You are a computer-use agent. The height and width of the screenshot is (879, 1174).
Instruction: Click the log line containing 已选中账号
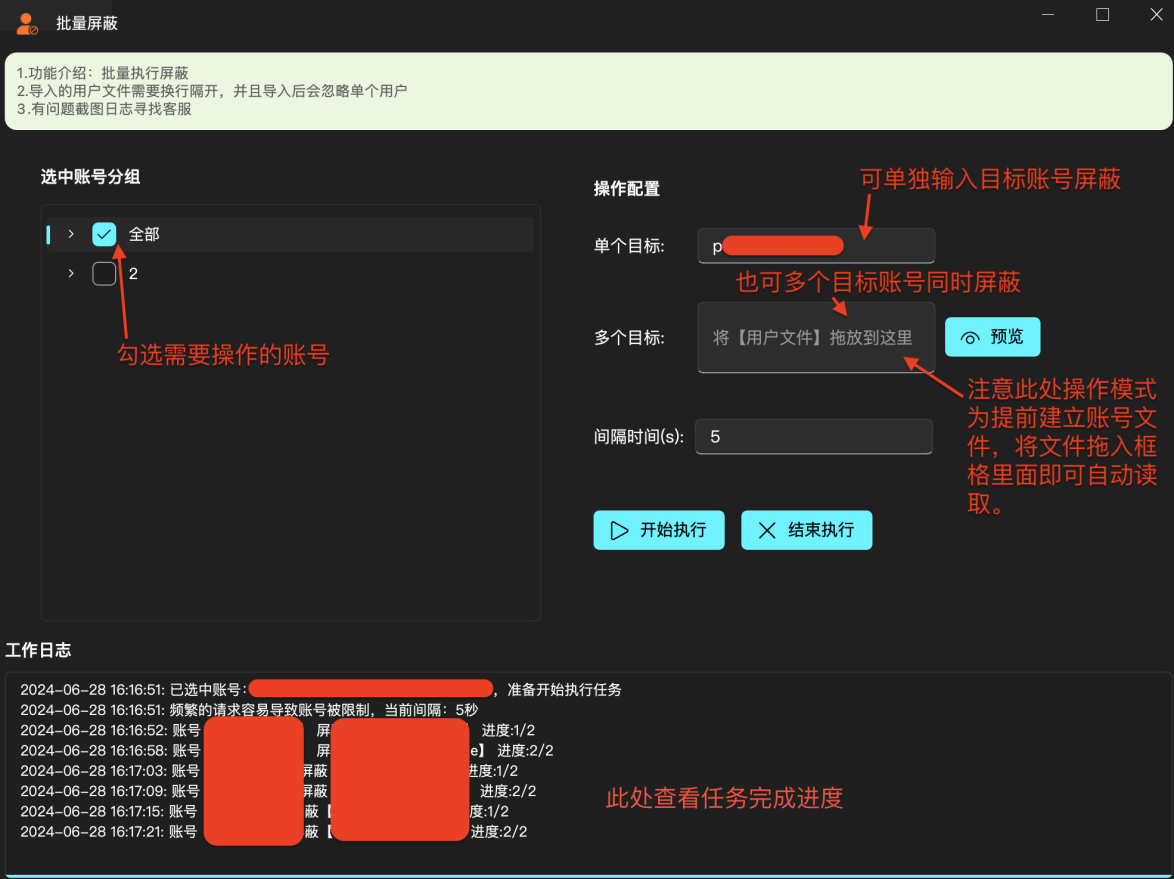(320, 690)
